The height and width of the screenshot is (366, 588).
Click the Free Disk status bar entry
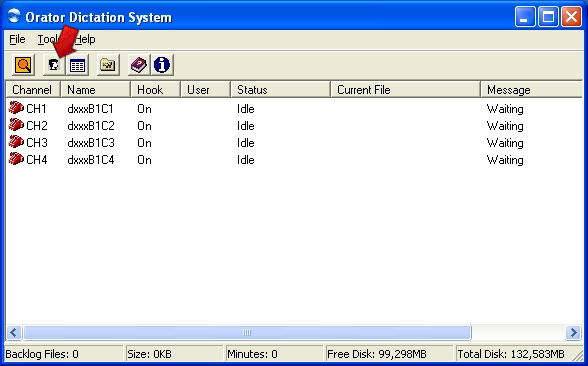(x=389, y=354)
